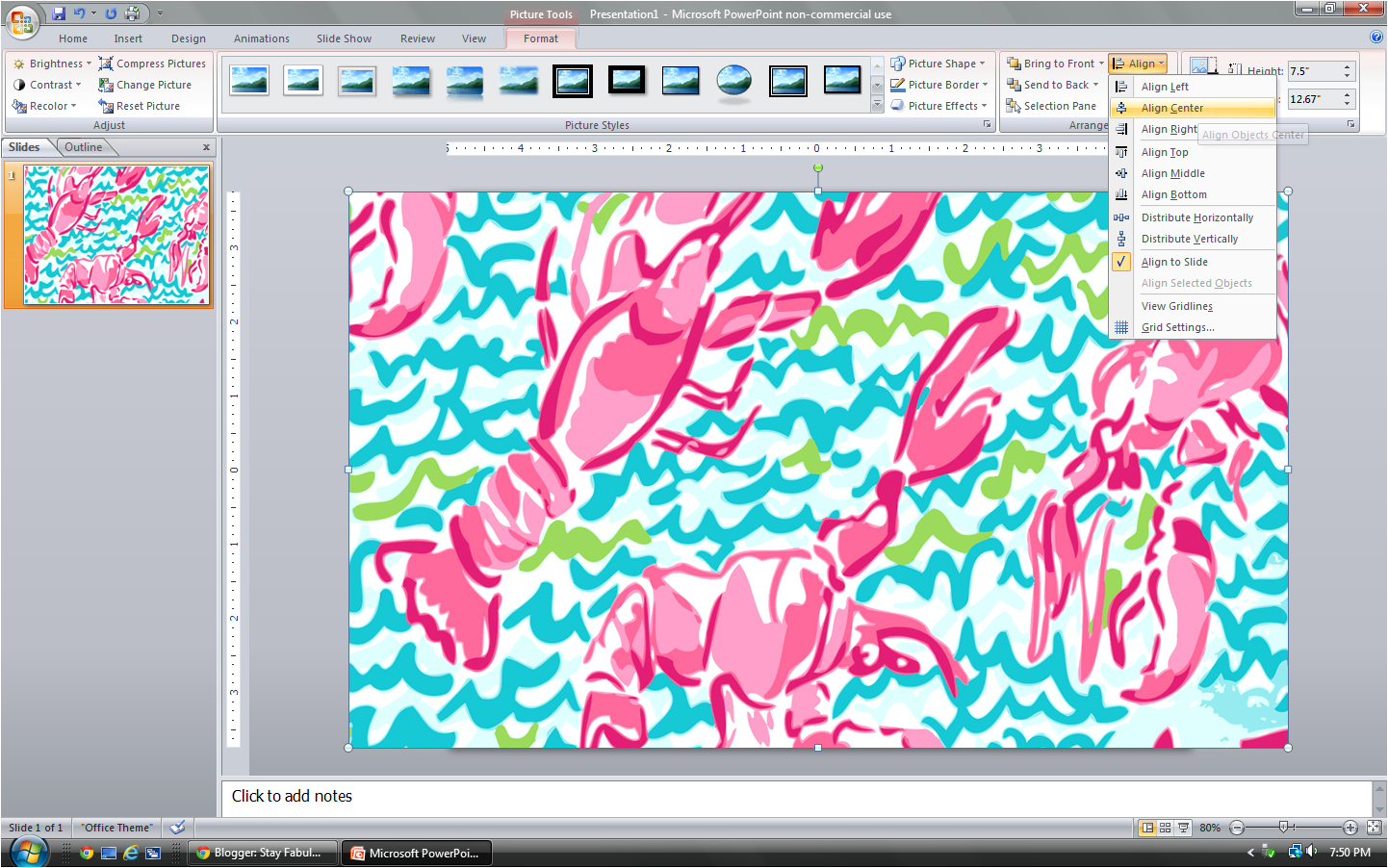Zoom out with the minus button
The width and height of the screenshot is (1388, 868).
(1237, 828)
